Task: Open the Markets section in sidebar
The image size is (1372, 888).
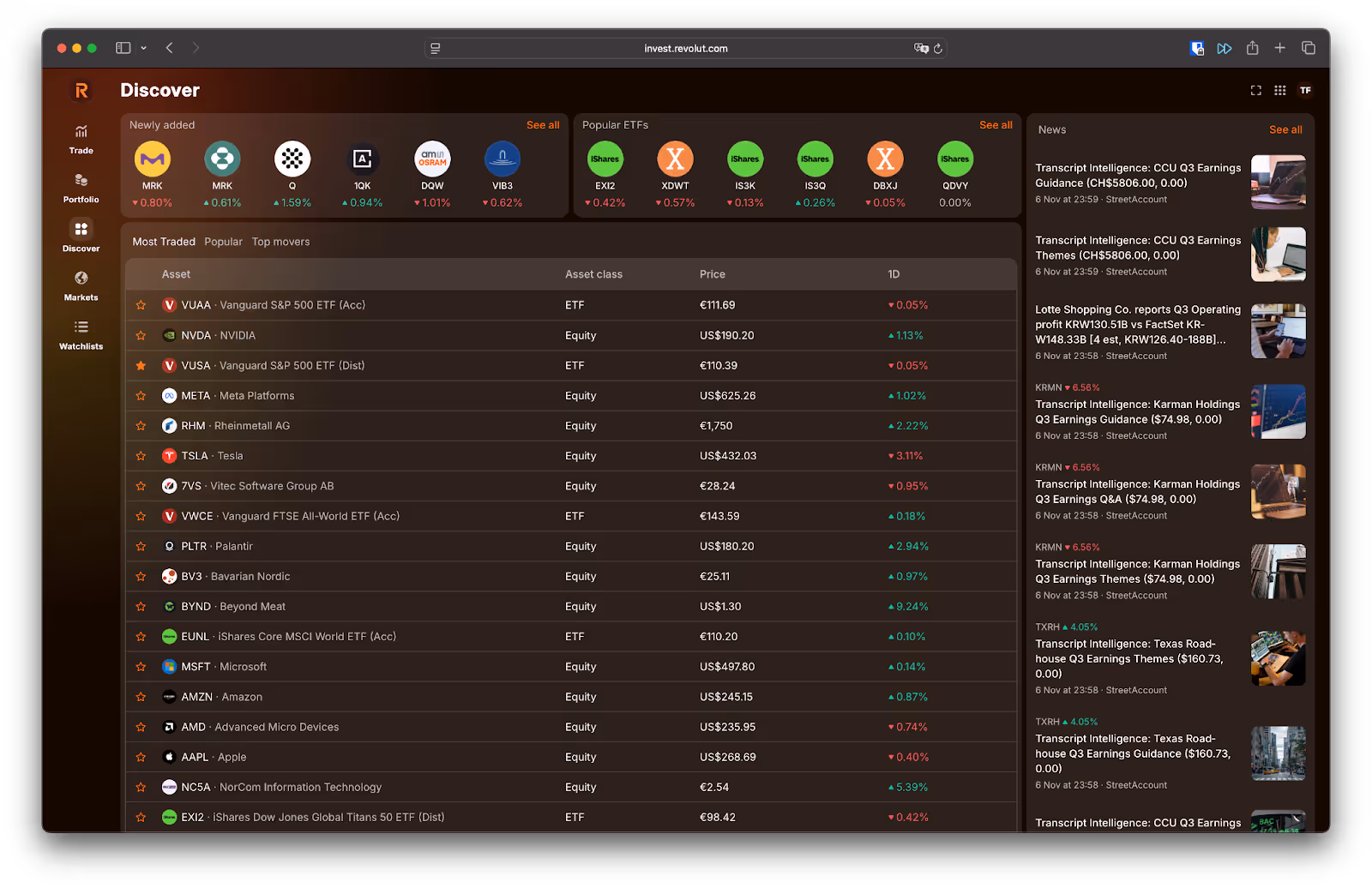Action: click(x=81, y=285)
